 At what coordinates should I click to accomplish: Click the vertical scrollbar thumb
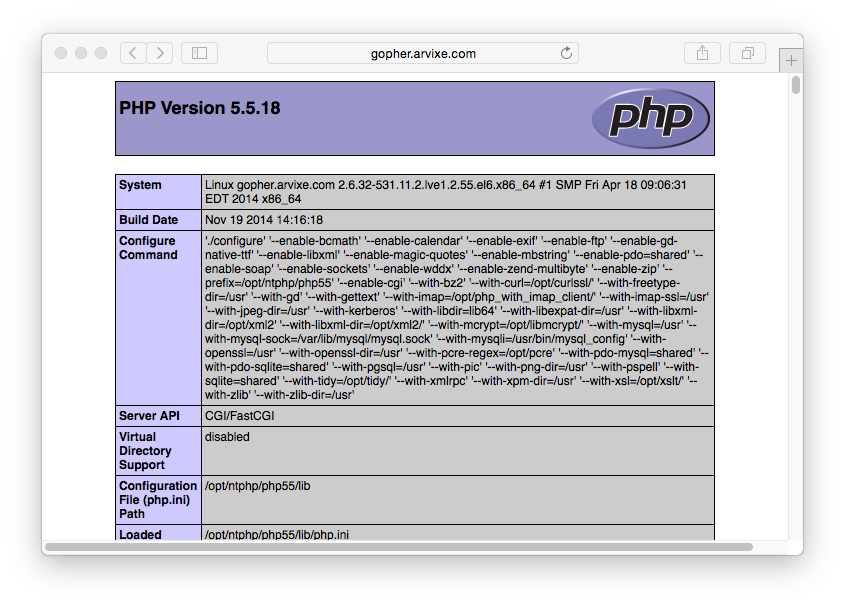pyautogui.click(x=795, y=85)
